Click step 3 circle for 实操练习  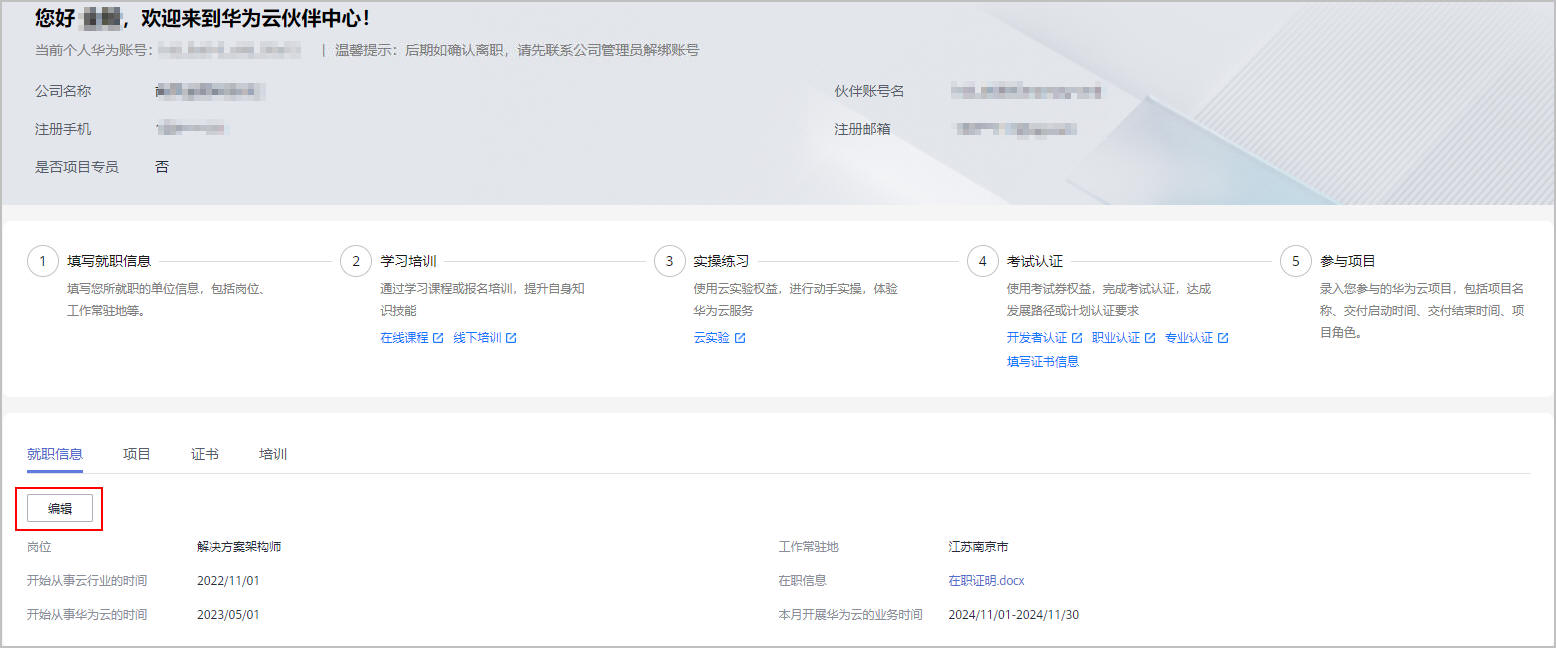pos(670,262)
